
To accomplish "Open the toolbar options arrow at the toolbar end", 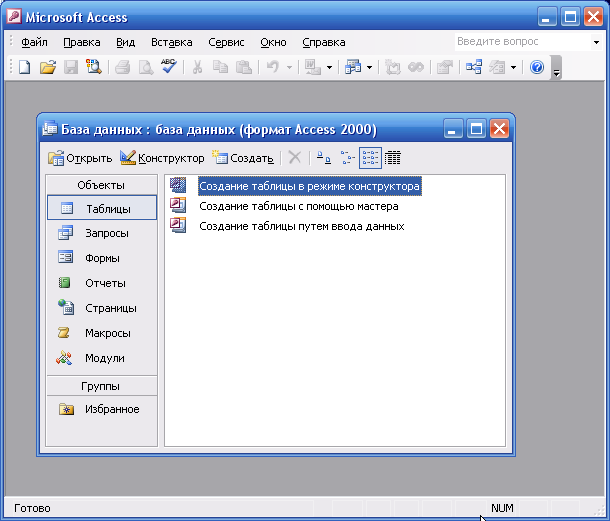I will click(557, 68).
